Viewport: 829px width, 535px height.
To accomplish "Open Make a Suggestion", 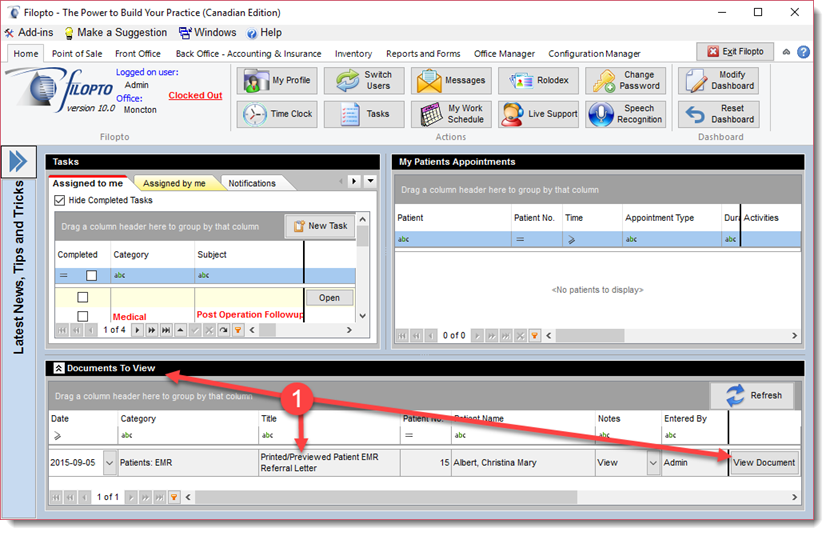I will coord(115,33).
